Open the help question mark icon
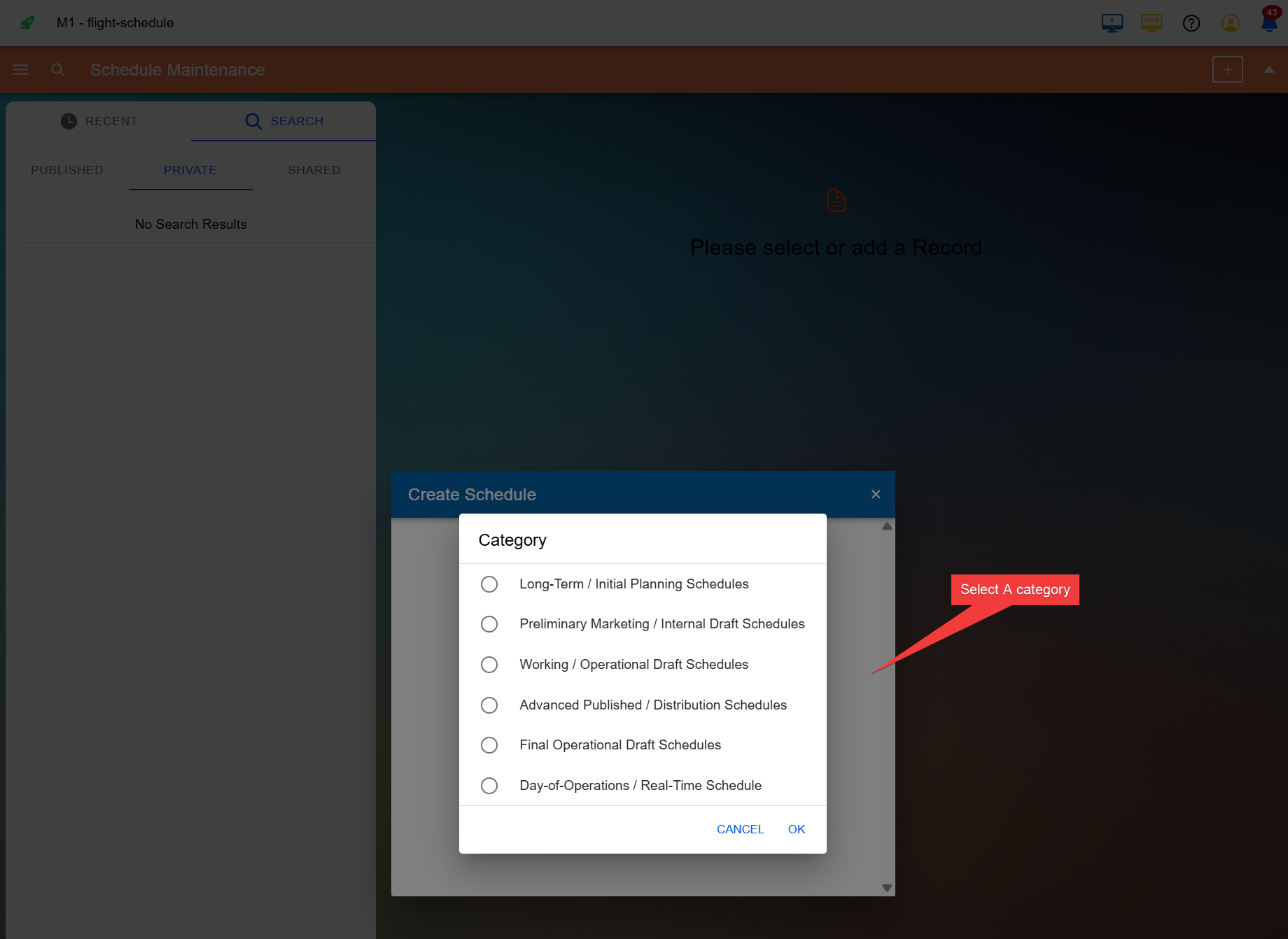This screenshot has width=1288, height=939. 1191,23
